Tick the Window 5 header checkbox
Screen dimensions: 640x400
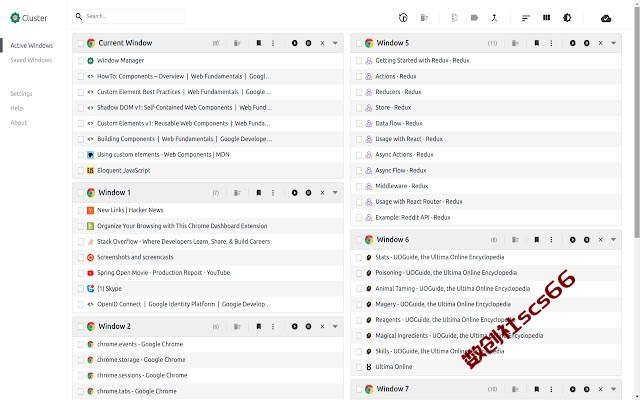pos(359,43)
